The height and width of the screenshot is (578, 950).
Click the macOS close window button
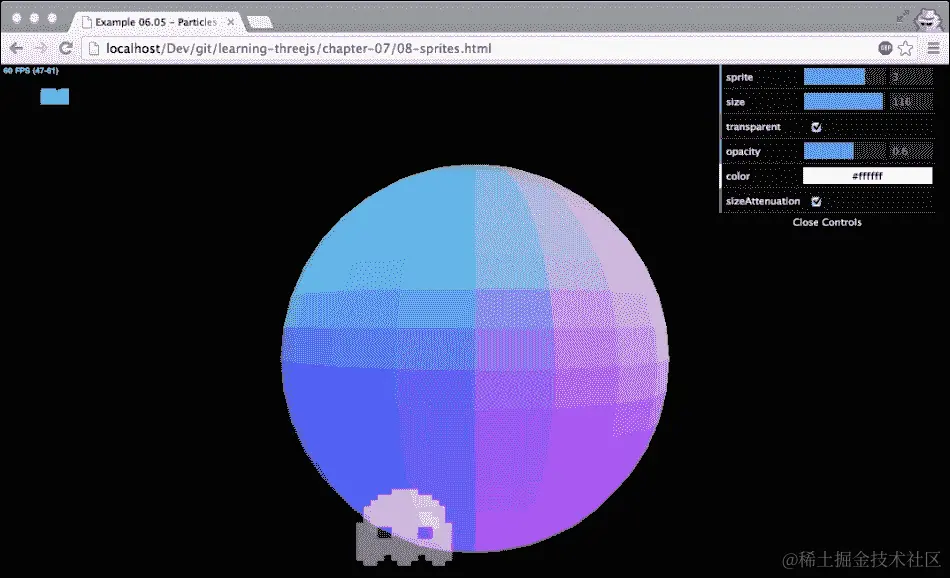[17, 18]
